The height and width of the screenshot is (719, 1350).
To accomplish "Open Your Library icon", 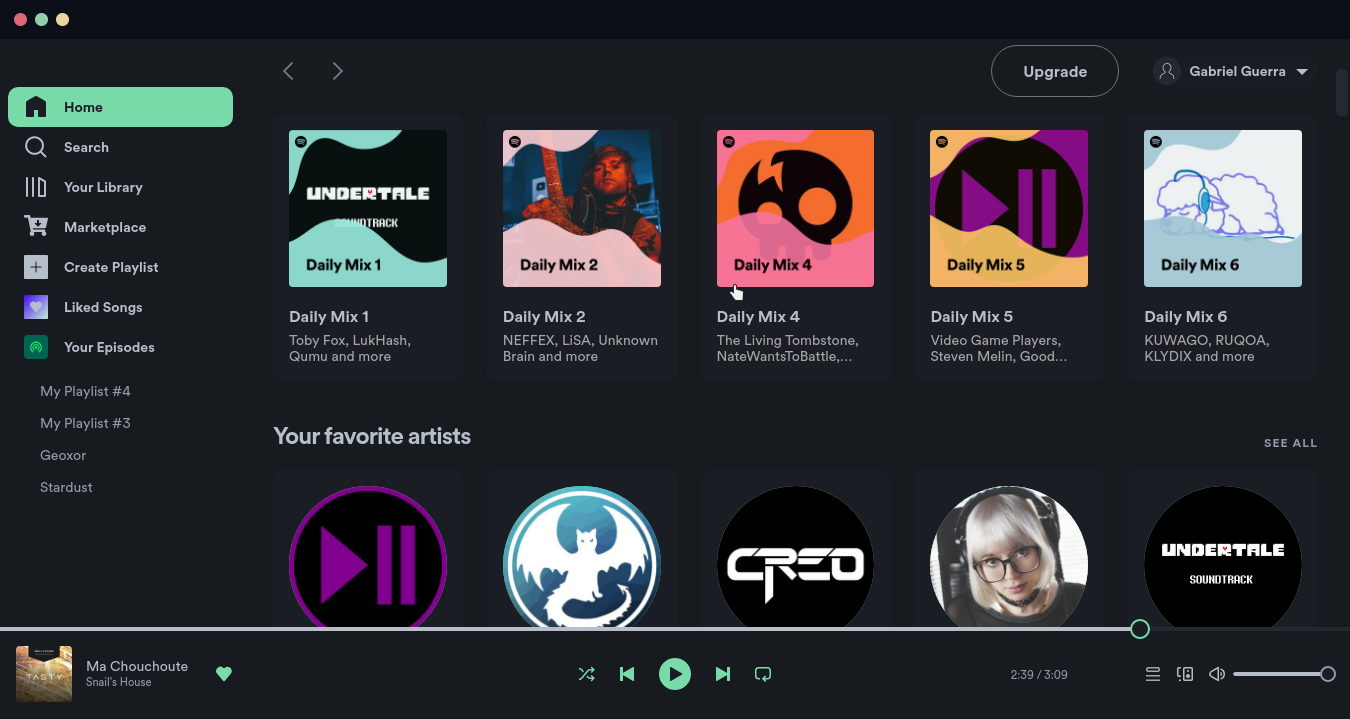I will [36, 187].
